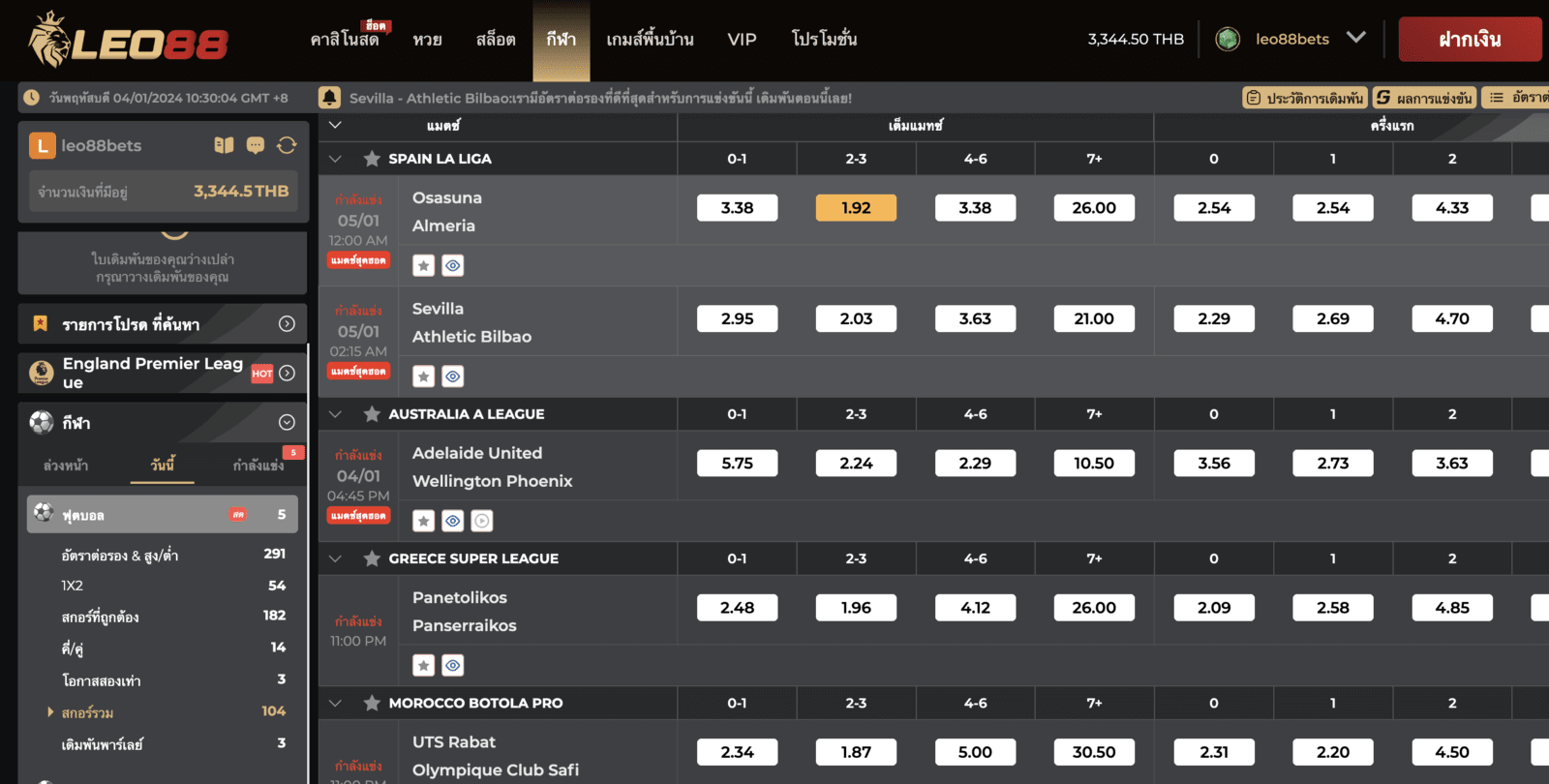
Task: Open live stream play icon for Adelaide United
Action: (482, 521)
